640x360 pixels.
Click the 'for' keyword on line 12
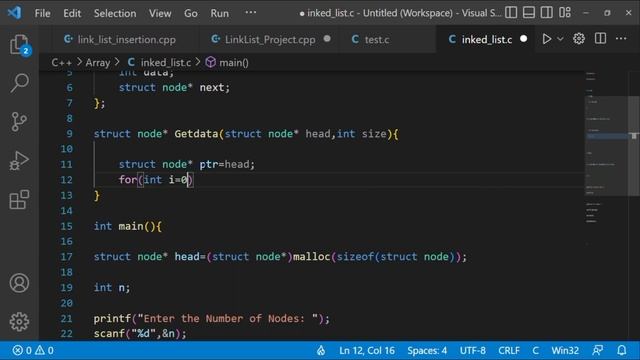pyautogui.click(x=128, y=180)
